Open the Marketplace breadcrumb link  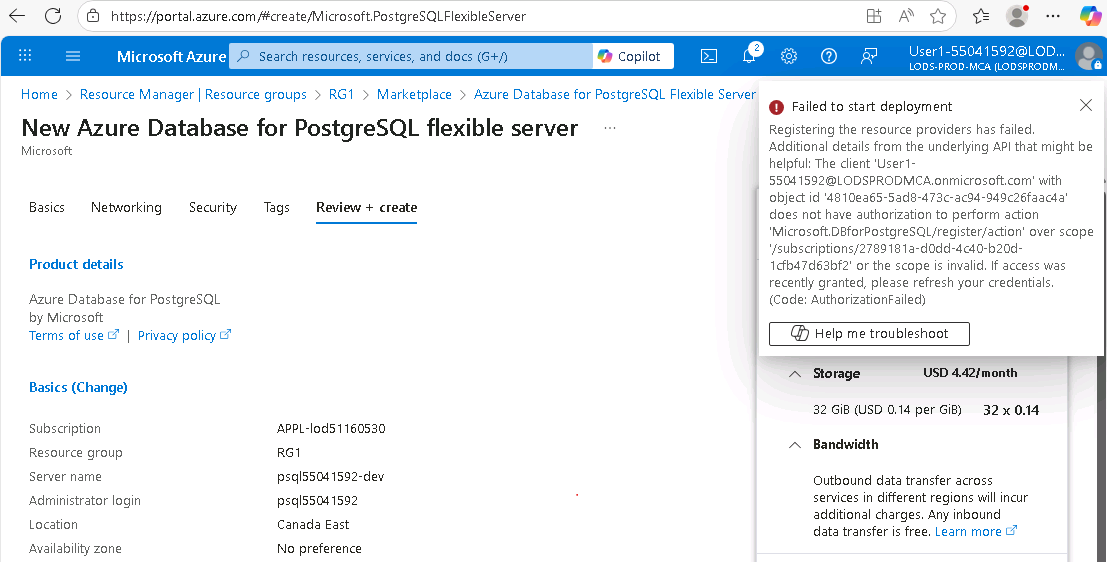click(x=414, y=95)
